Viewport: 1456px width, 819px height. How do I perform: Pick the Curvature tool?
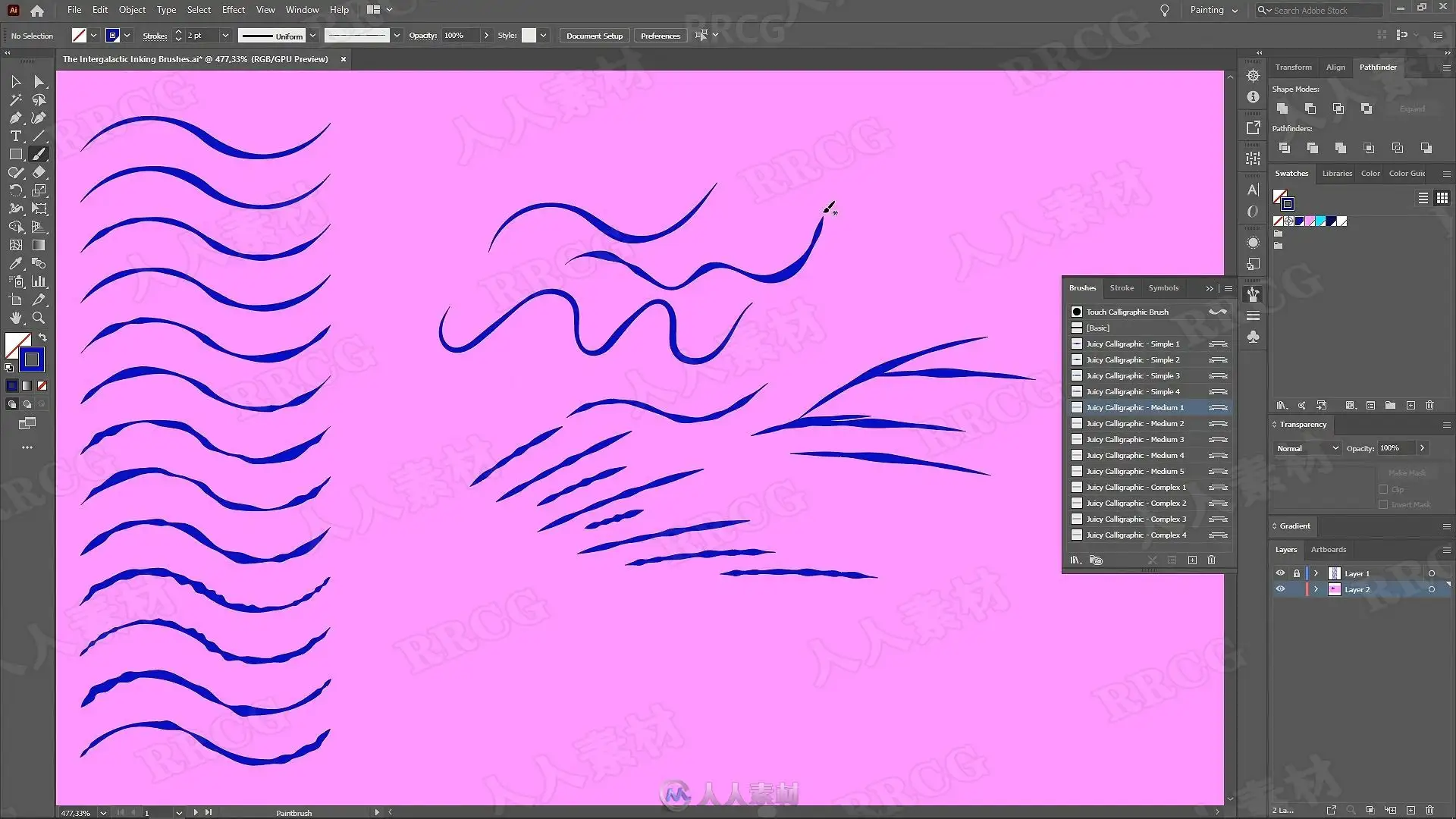[39, 118]
